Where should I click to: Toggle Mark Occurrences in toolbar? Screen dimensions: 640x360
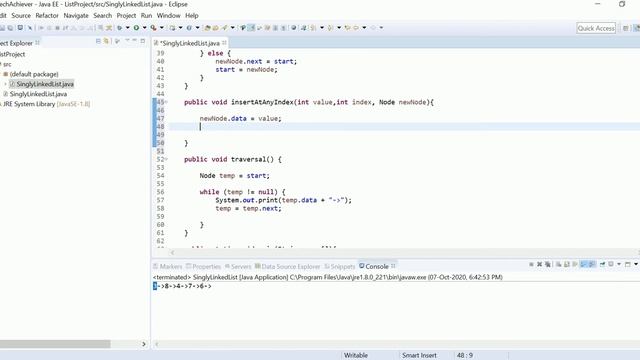(252, 28)
